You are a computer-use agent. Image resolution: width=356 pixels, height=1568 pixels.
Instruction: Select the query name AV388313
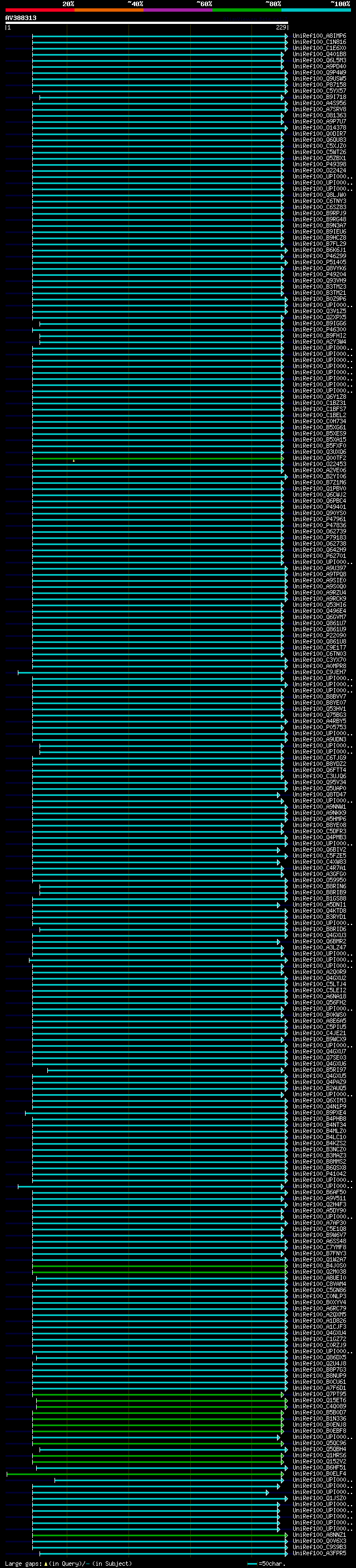(21, 18)
